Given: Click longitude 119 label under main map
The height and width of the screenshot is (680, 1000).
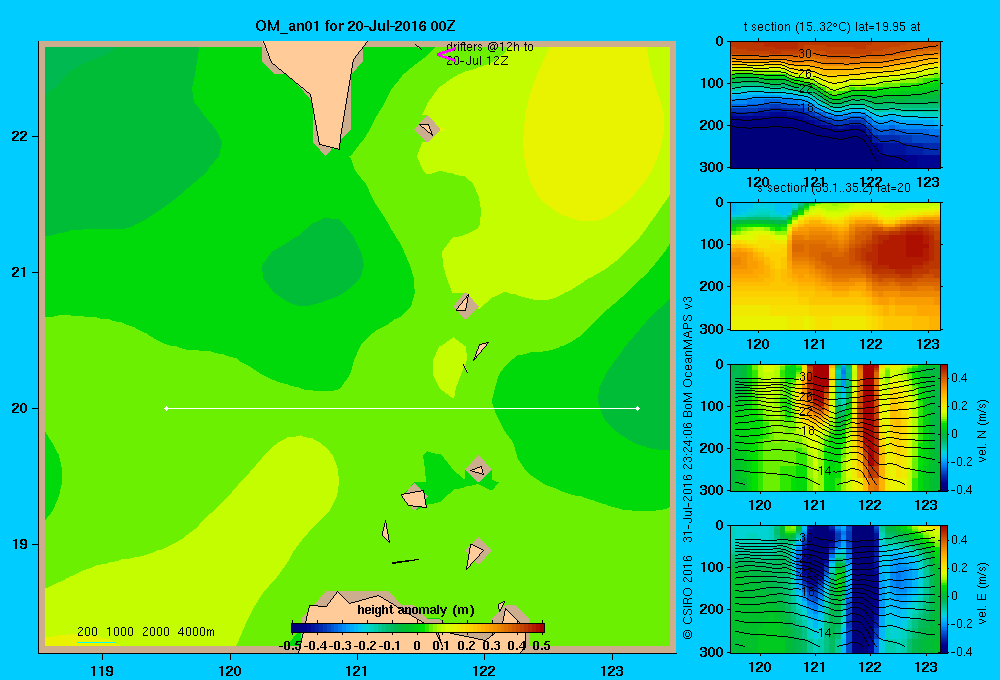Looking at the screenshot, I should pos(102,670).
